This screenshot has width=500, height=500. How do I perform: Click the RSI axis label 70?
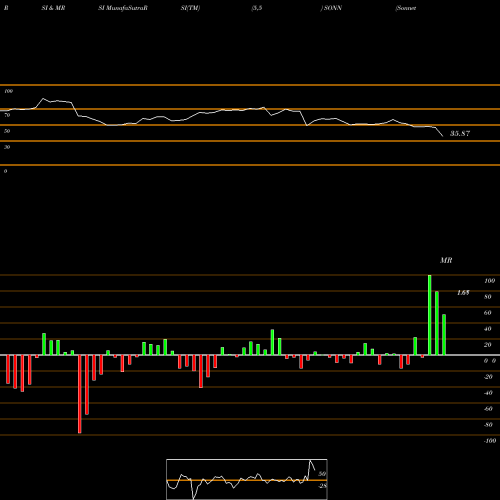[7, 115]
